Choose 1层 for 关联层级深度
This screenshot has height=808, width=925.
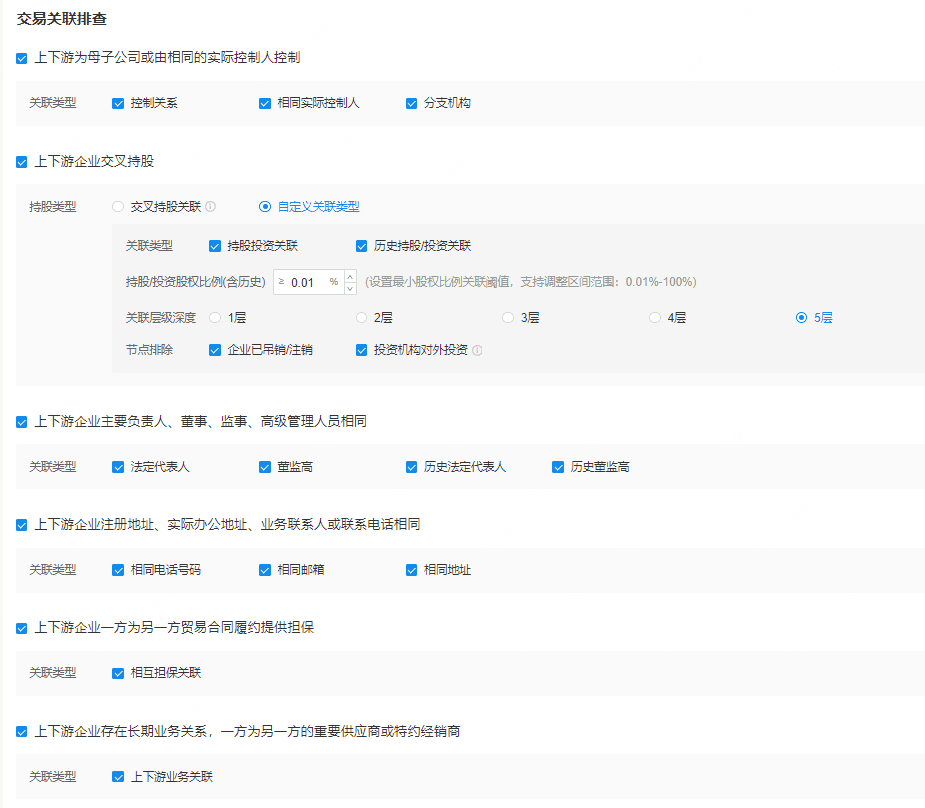pos(215,318)
